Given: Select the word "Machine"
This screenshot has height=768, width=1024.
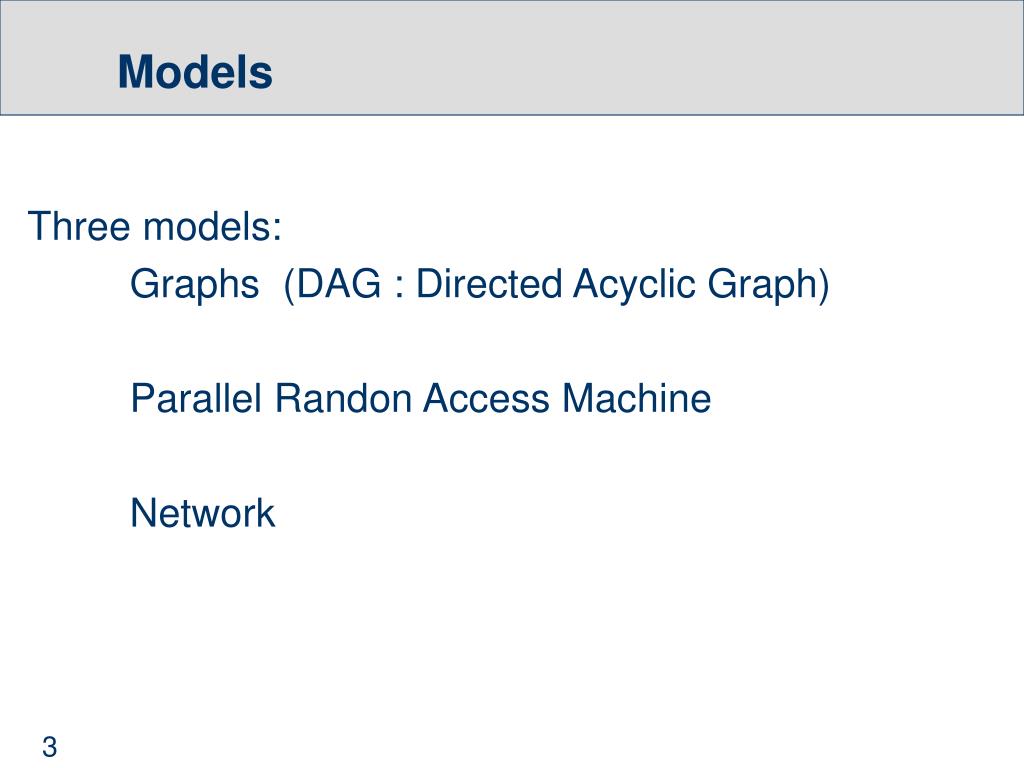Looking at the screenshot, I should coord(637,398).
